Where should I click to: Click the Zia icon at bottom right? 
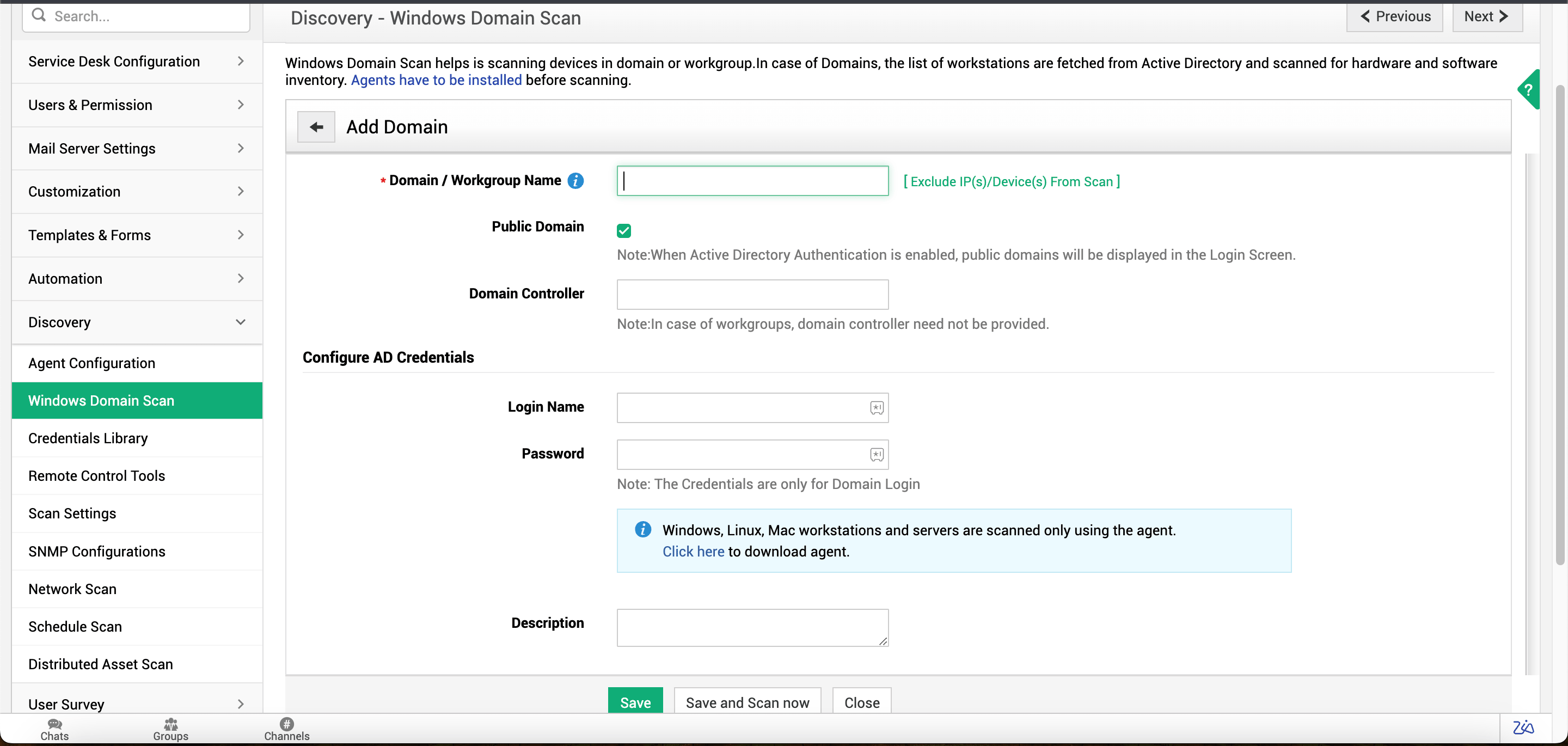1523,727
